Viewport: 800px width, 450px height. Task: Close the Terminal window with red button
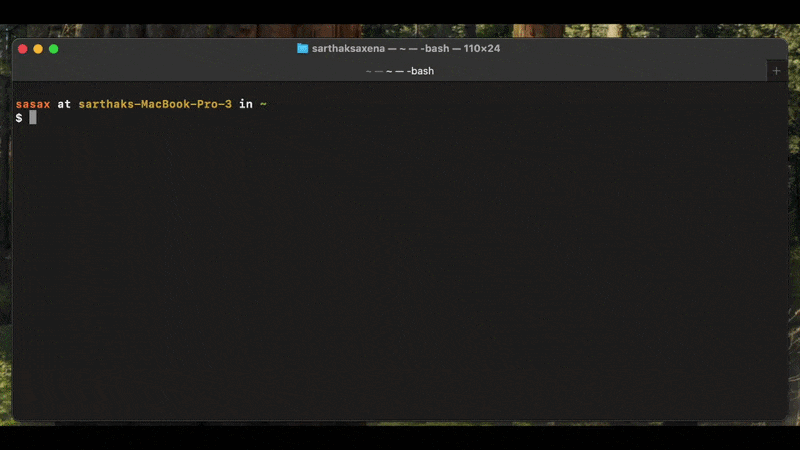(x=22, y=49)
